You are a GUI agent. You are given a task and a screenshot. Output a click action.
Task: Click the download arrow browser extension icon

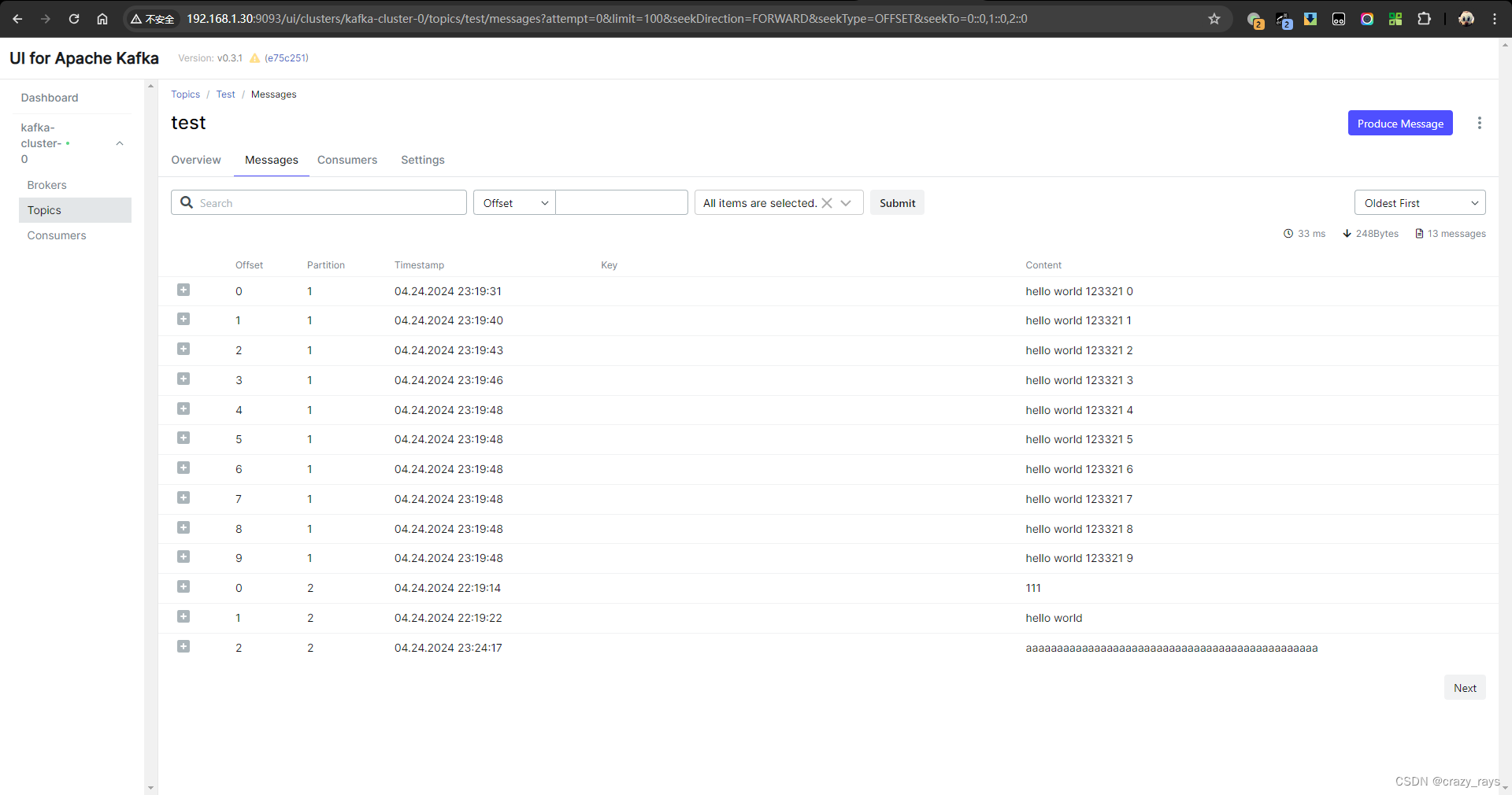pyautogui.click(x=1310, y=19)
